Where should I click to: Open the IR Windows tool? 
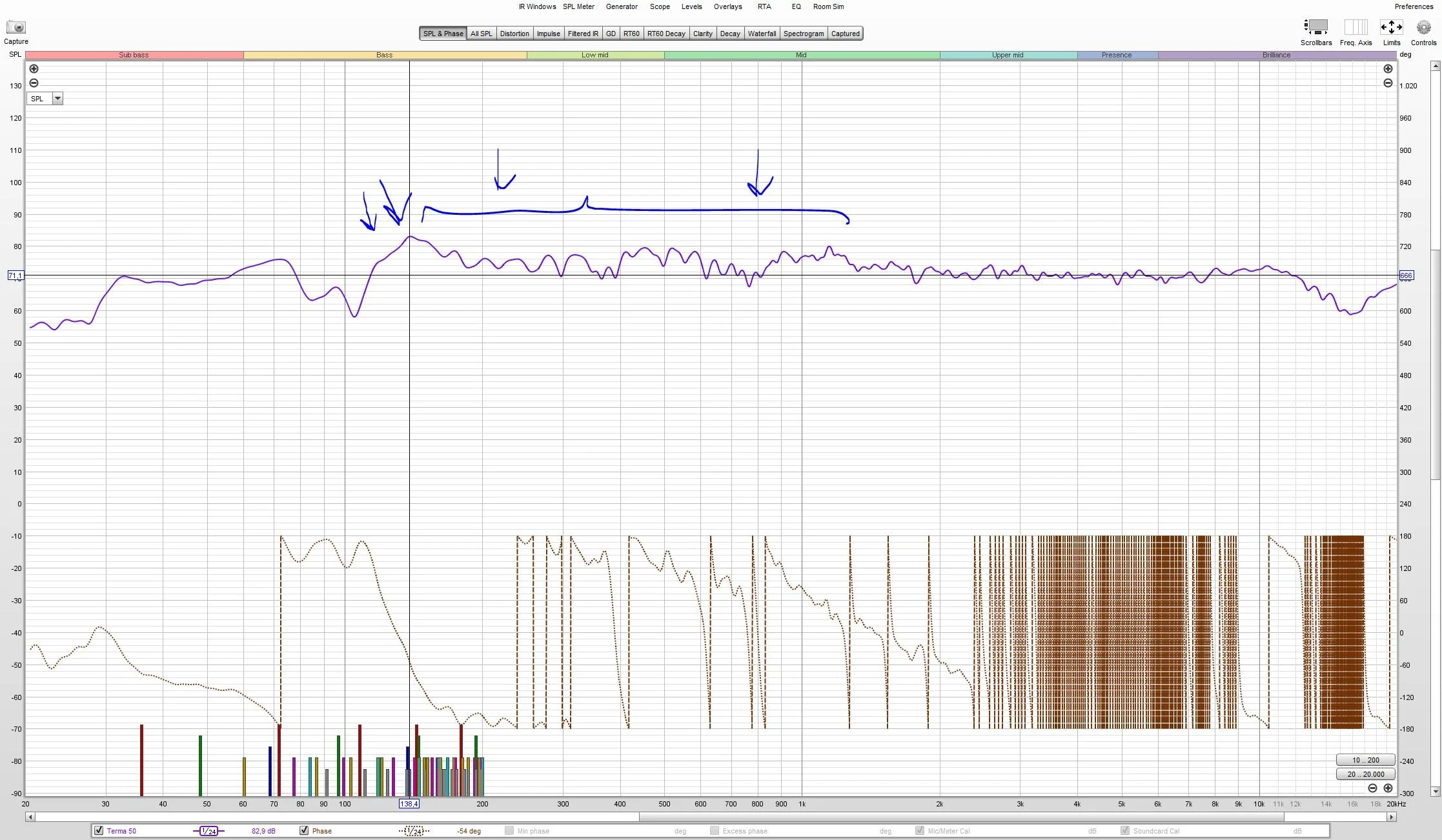pyautogui.click(x=537, y=6)
